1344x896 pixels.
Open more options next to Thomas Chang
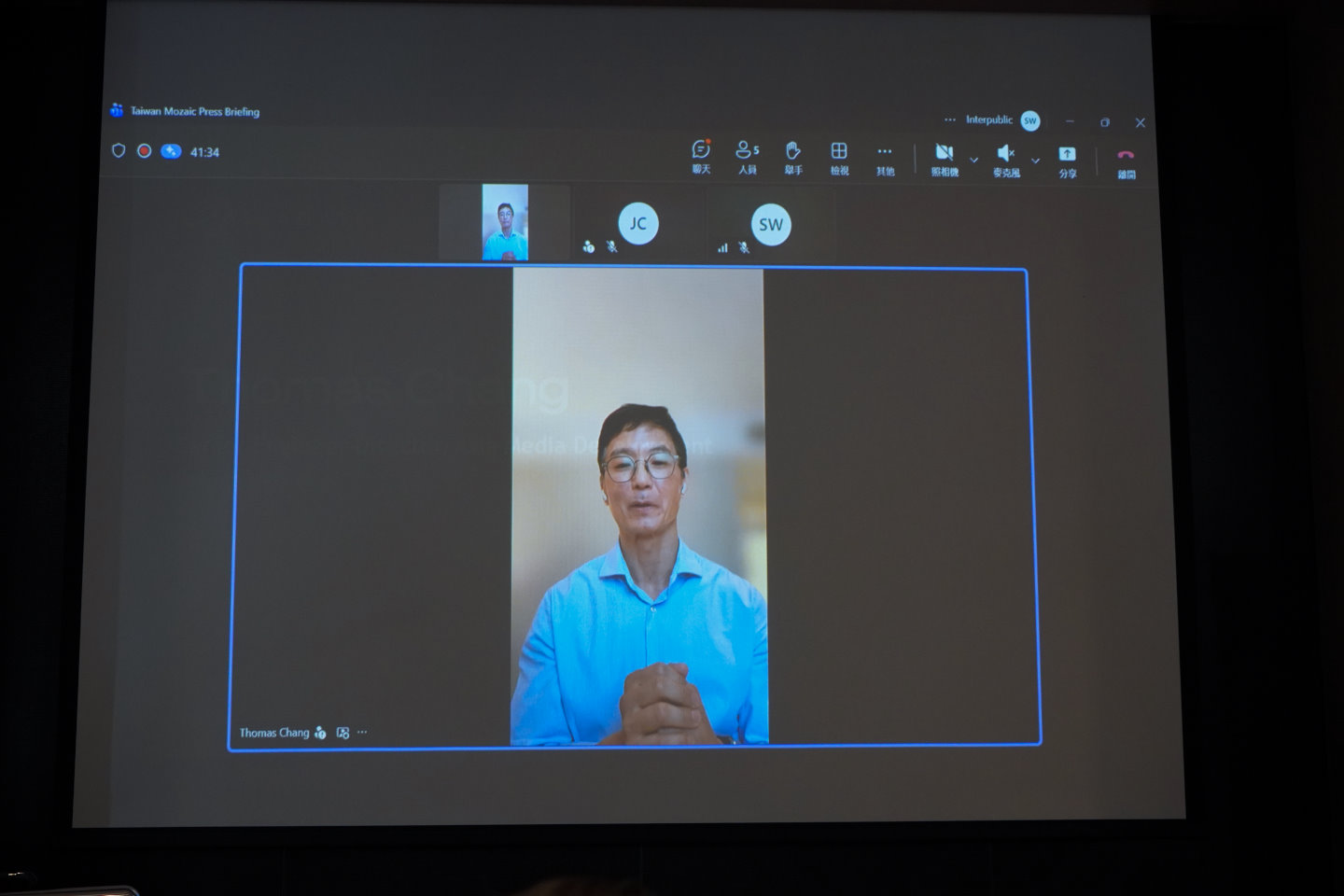pyautogui.click(x=362, y=733)
